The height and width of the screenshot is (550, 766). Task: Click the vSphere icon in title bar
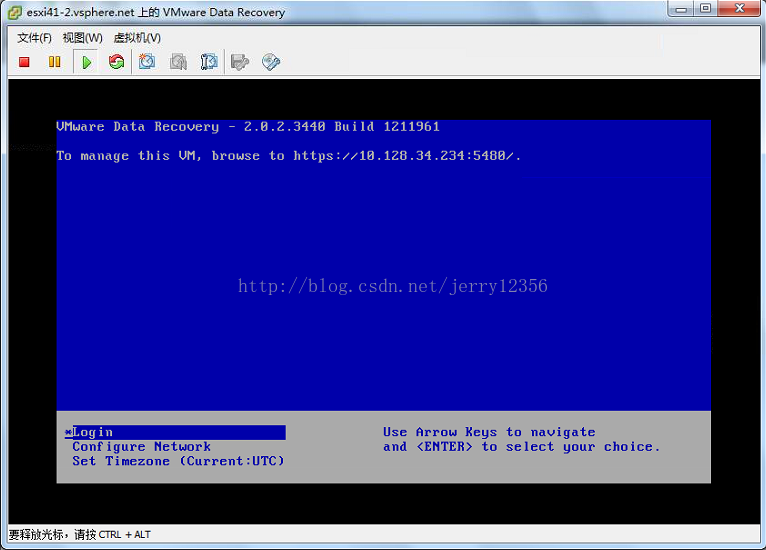pyautogui.click(x=15, y=12)
